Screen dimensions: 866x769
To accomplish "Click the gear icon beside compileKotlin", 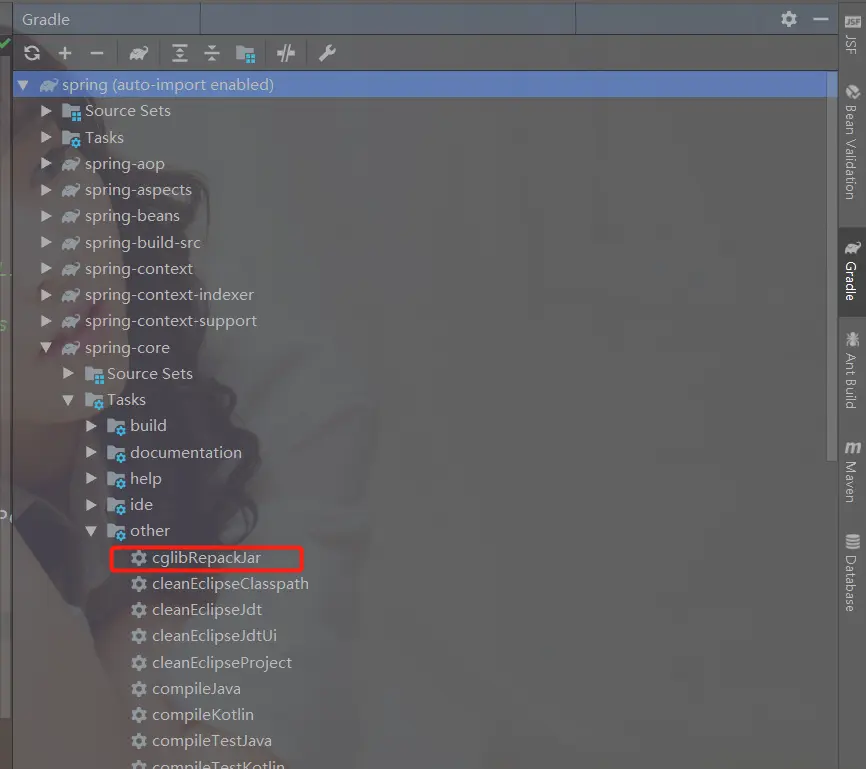I will coord(139,715).
